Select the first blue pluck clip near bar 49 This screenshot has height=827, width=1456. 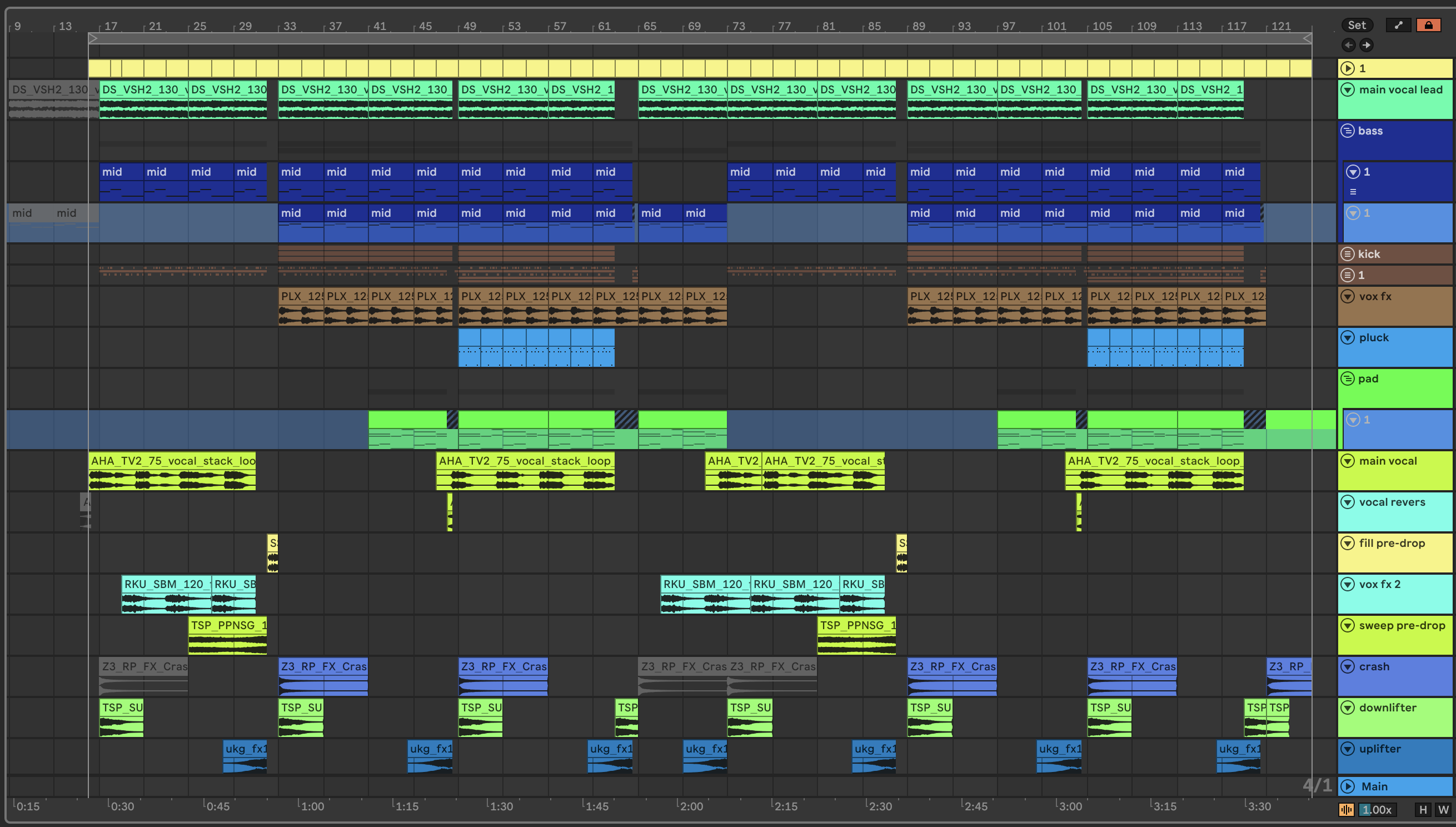[470, 347]
